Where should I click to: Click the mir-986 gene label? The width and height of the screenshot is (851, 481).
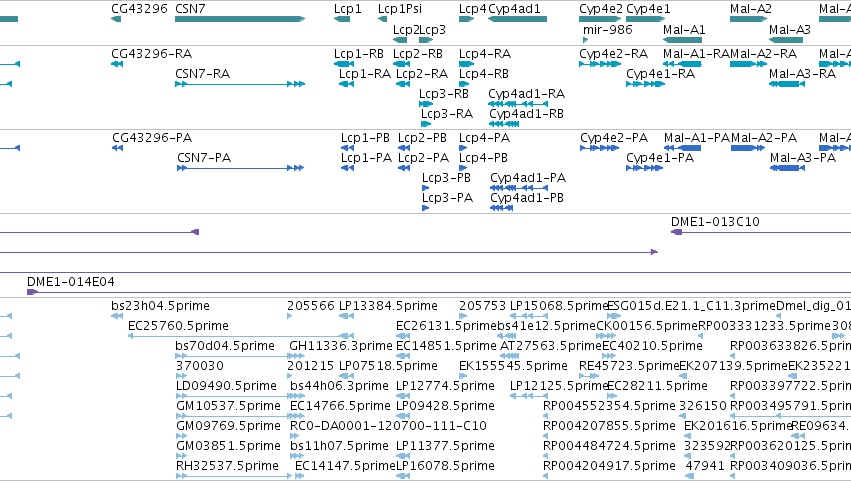pyautogui.click(x=607, y=29)
